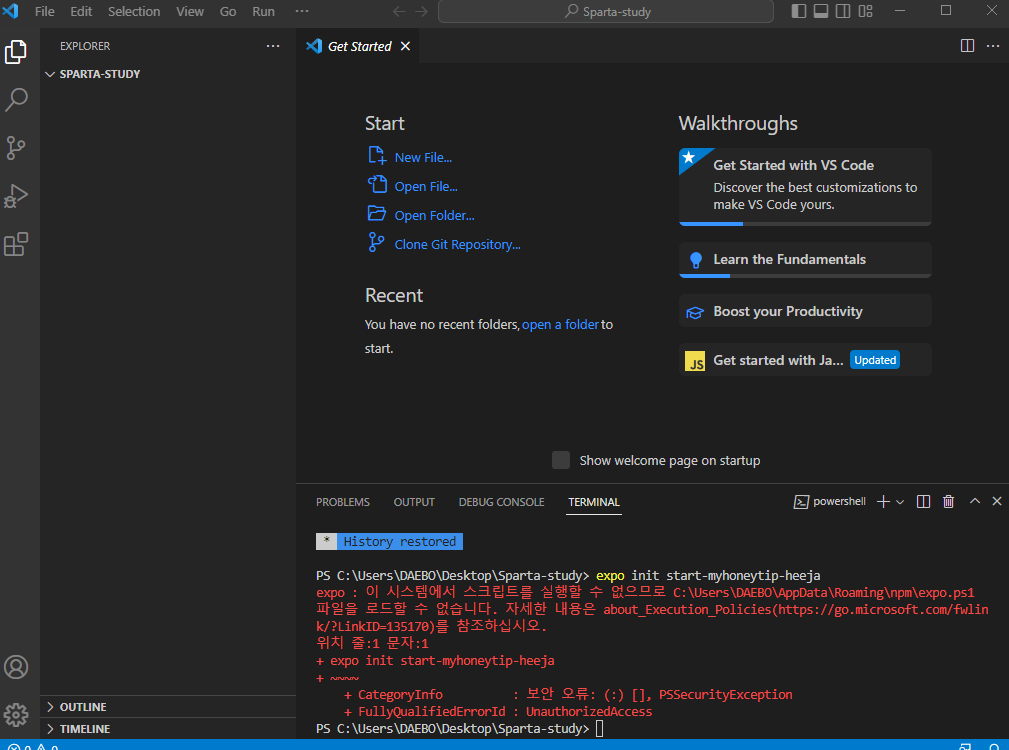The image size is (1009, 750).
Task: Maximize the panel with up chevron
Action: (975, 501)
